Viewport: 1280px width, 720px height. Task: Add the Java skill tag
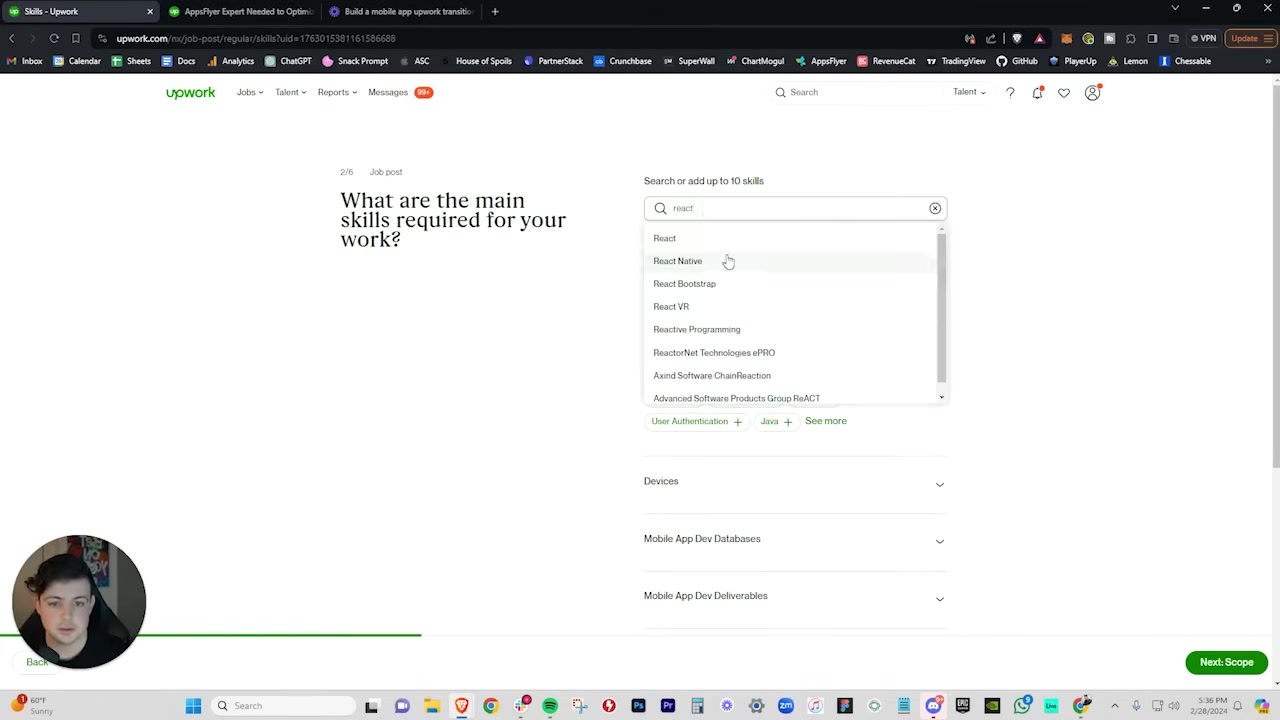point(776,422)
